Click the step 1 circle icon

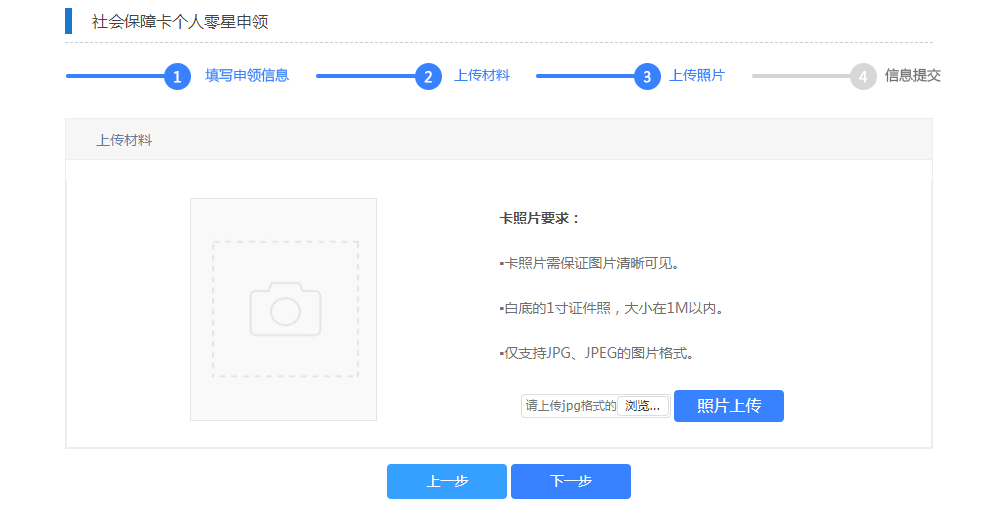point(177,76)
